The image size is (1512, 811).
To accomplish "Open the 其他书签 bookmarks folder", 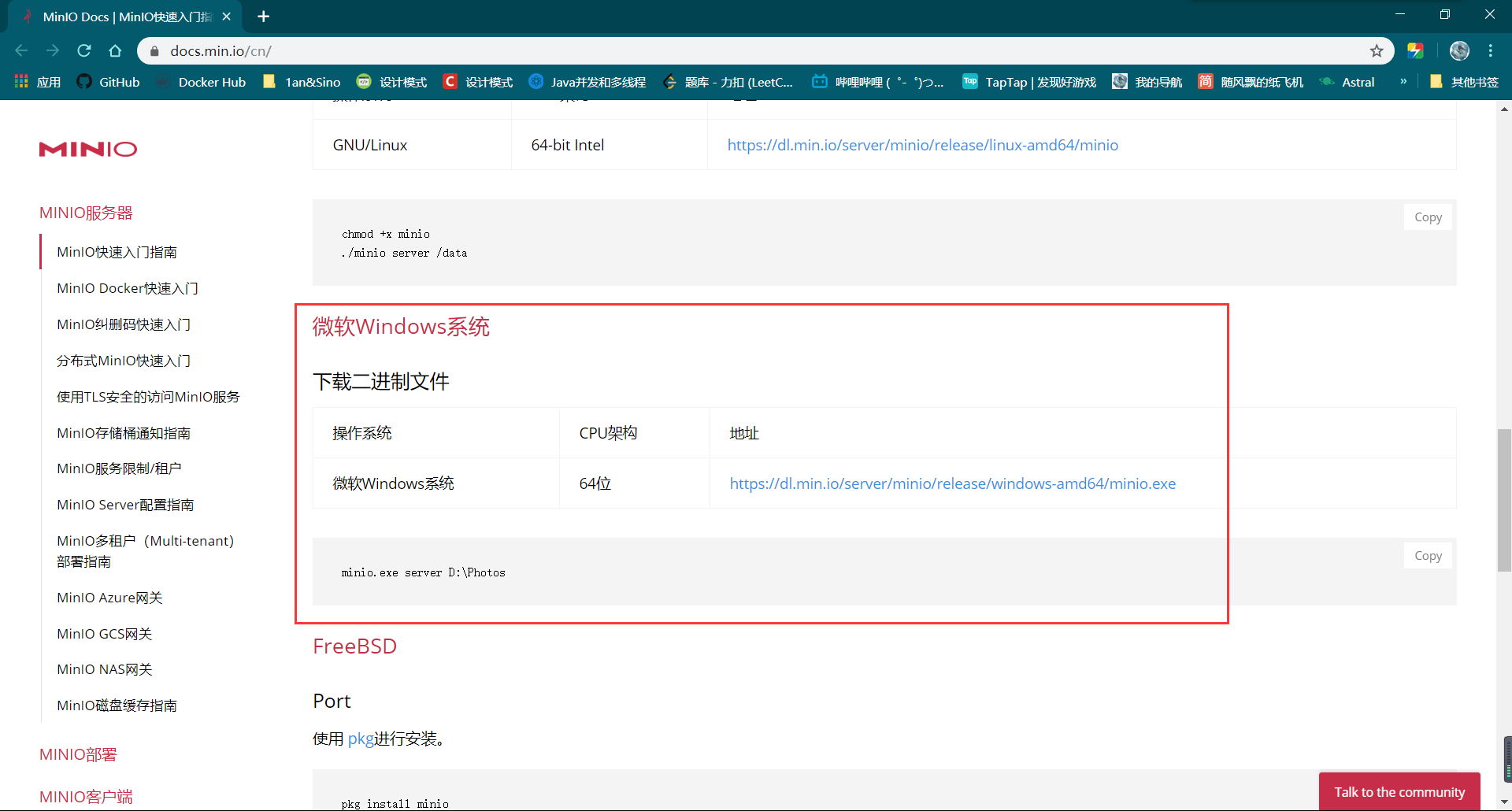I will (x=1466, y=81).
